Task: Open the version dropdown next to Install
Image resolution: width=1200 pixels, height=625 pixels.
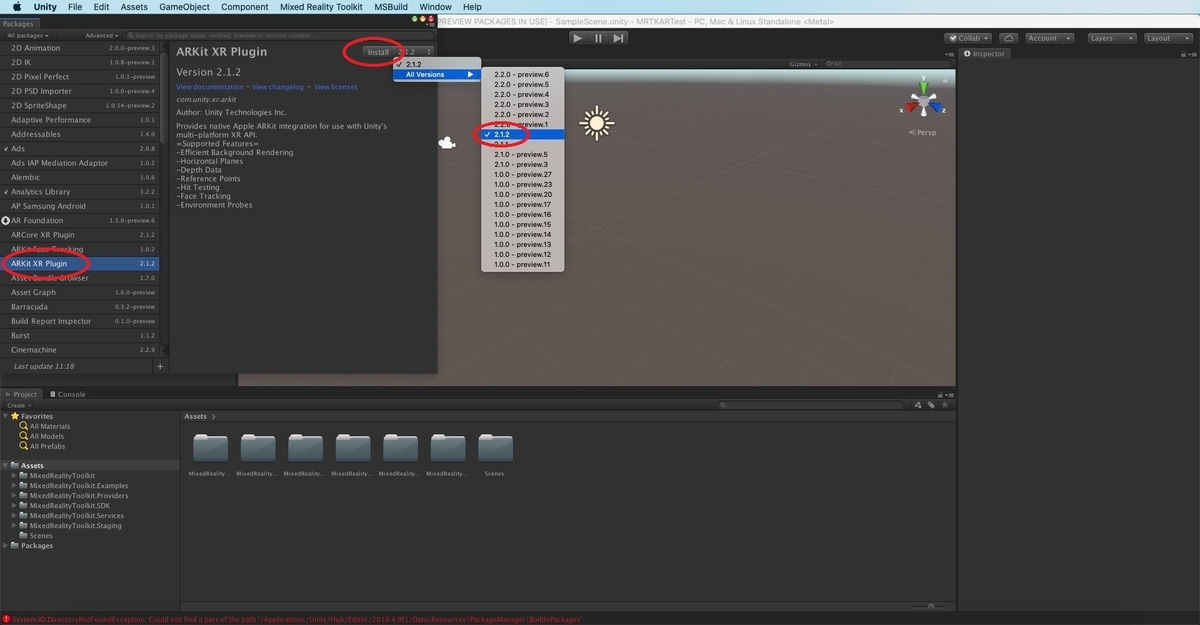Action: (415, 51)
